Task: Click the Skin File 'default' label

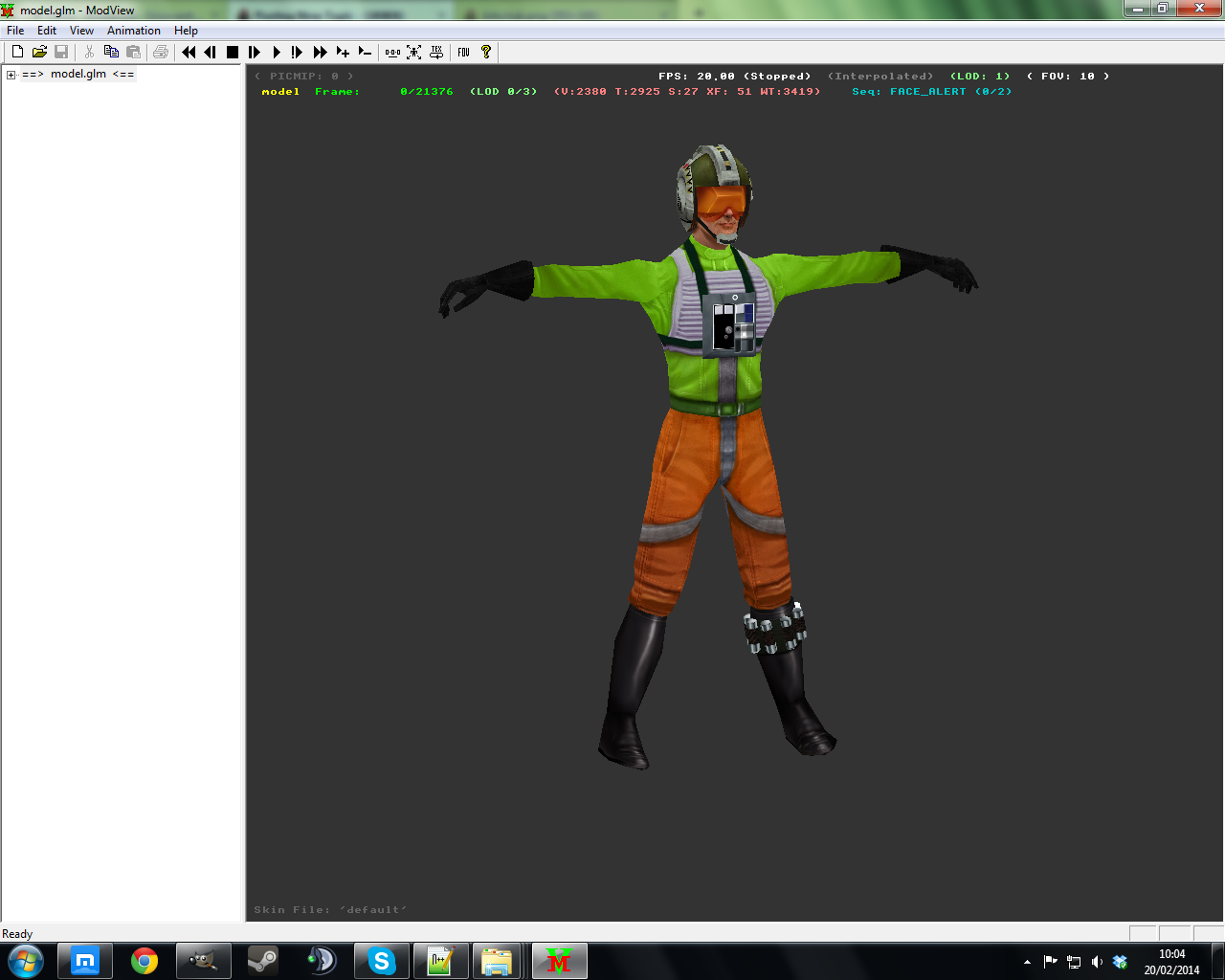Action: point(330,909)
